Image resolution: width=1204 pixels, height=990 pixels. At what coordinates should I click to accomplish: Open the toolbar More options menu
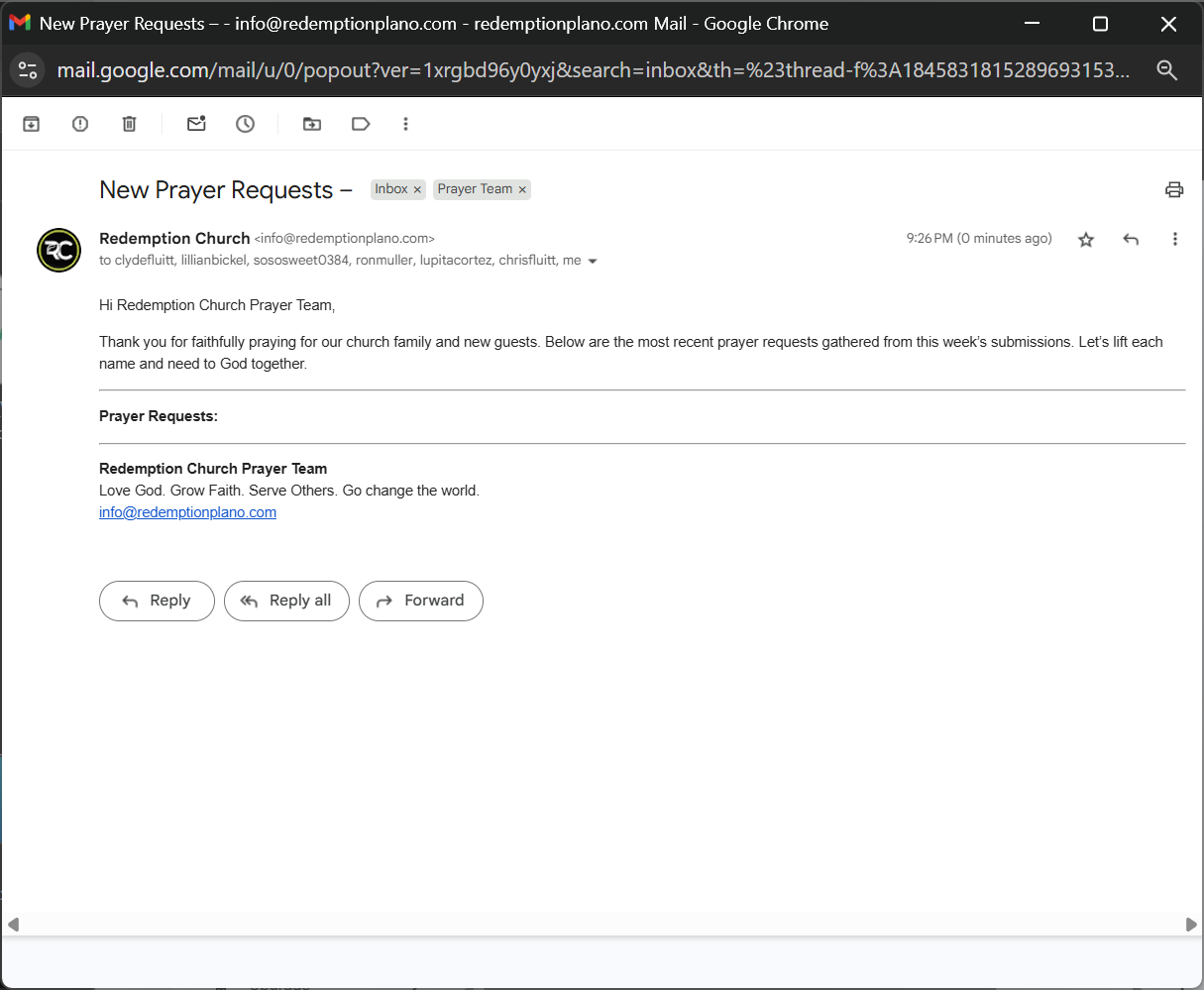405,124
